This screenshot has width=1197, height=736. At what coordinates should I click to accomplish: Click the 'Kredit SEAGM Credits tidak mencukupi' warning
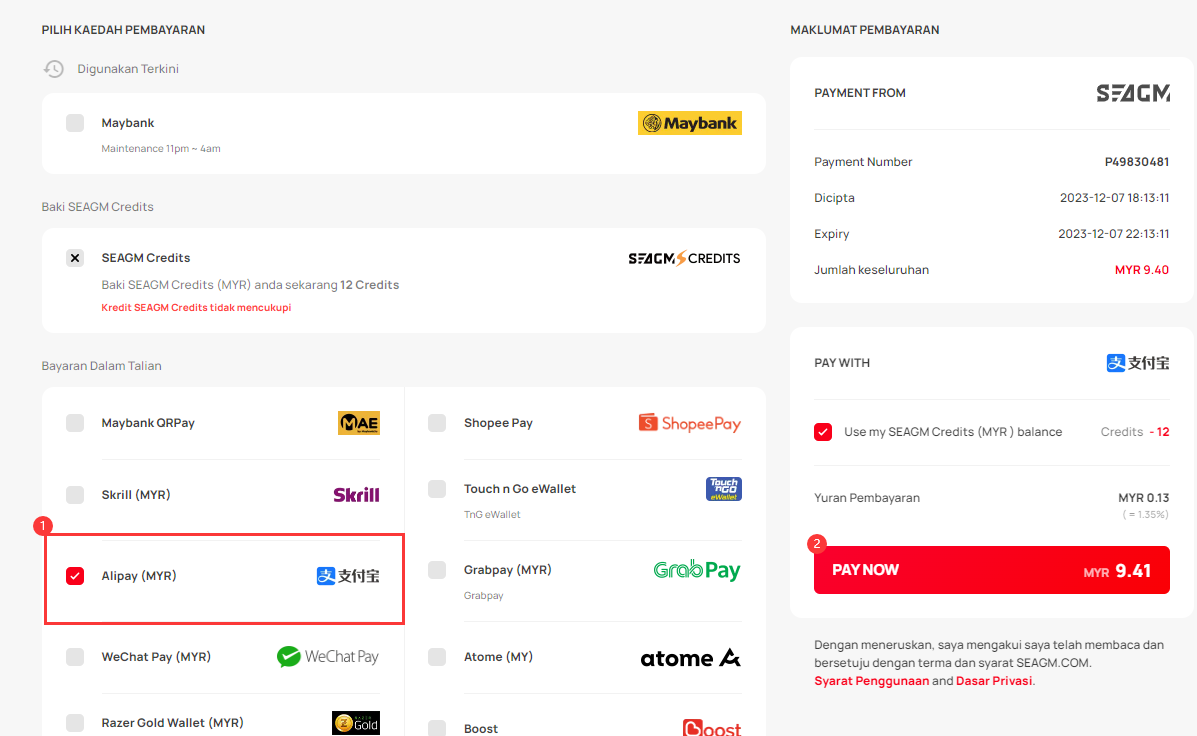pos(196,308)
